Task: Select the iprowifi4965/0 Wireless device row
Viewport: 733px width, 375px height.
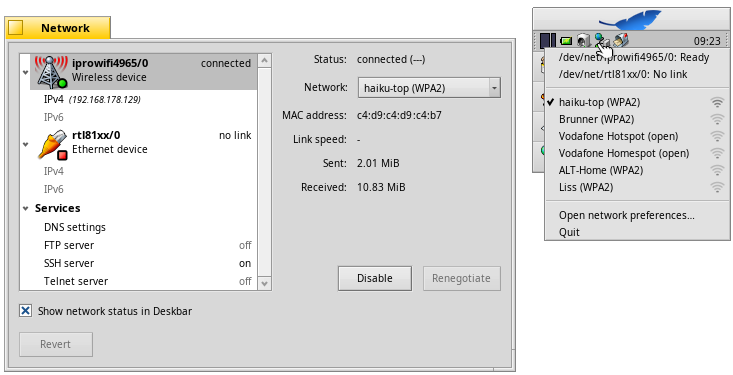Action: (x=144, y=72)
